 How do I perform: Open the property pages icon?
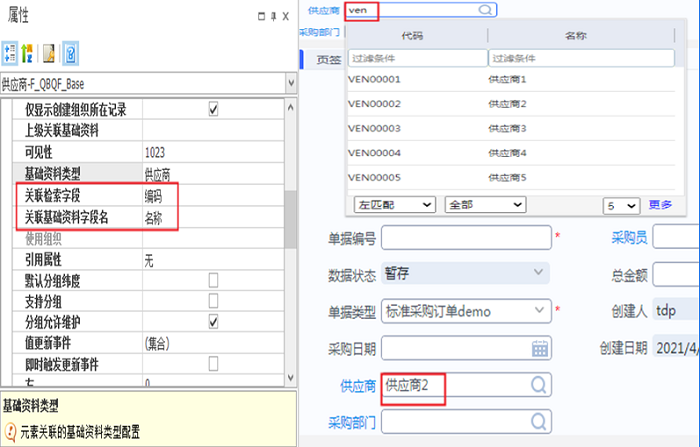(49, 53)
